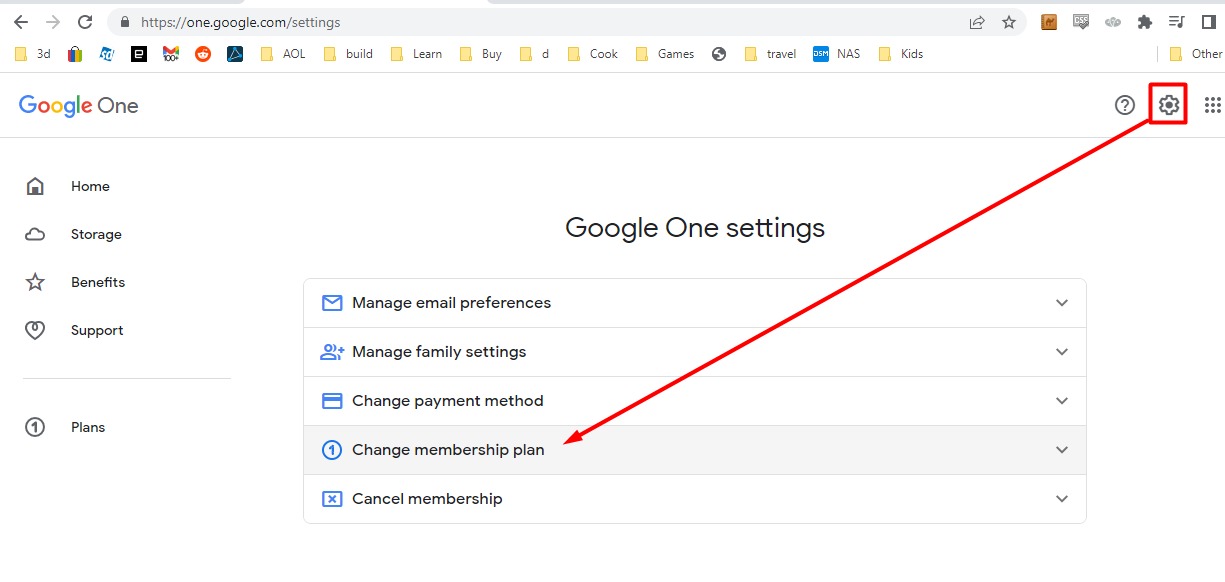The height and width of the screenshot is (582, 1225).
Task: Open the shopping bag bookmark icon
Action: coord(75,54)
